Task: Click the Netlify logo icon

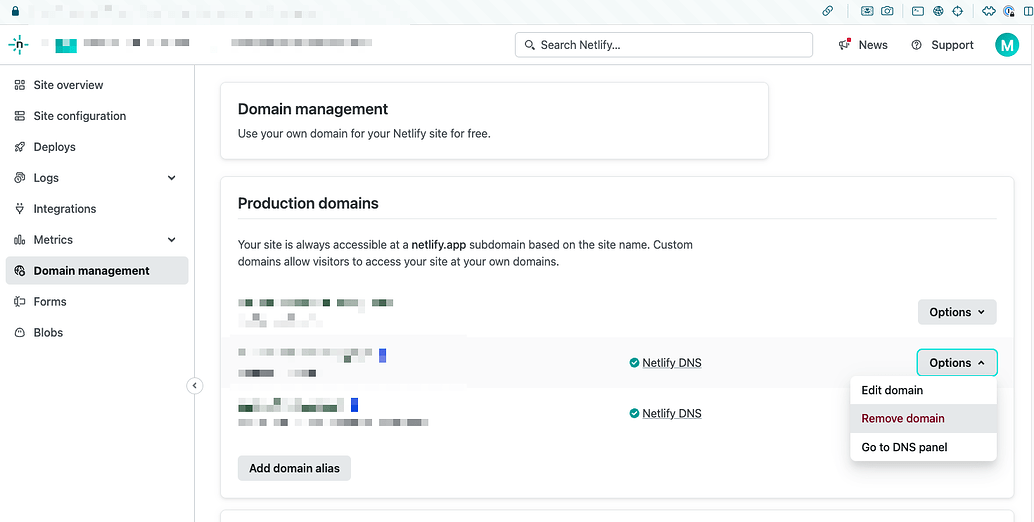Action: tap(18, 45)
